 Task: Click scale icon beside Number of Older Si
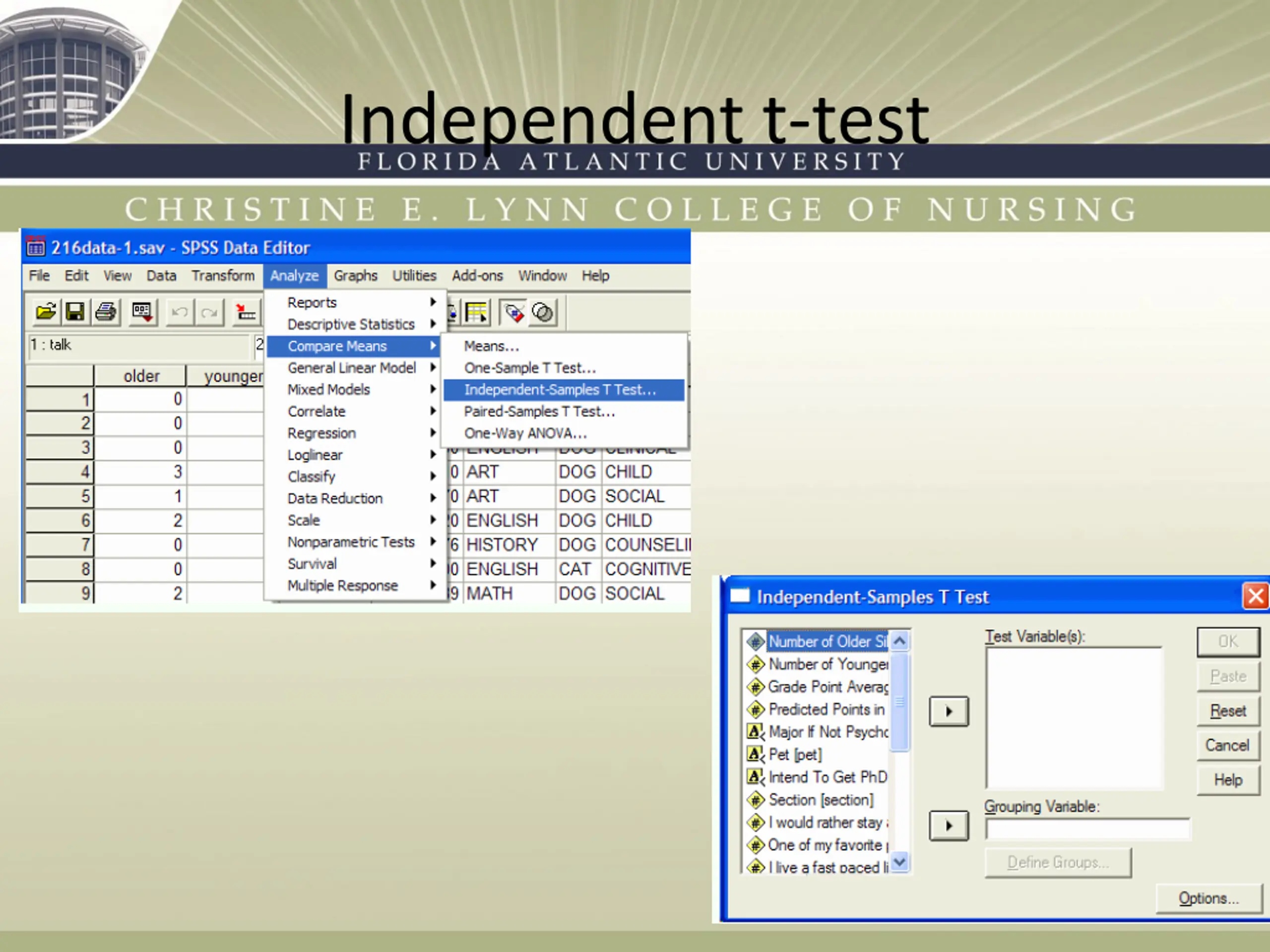[x=756, y=642]
